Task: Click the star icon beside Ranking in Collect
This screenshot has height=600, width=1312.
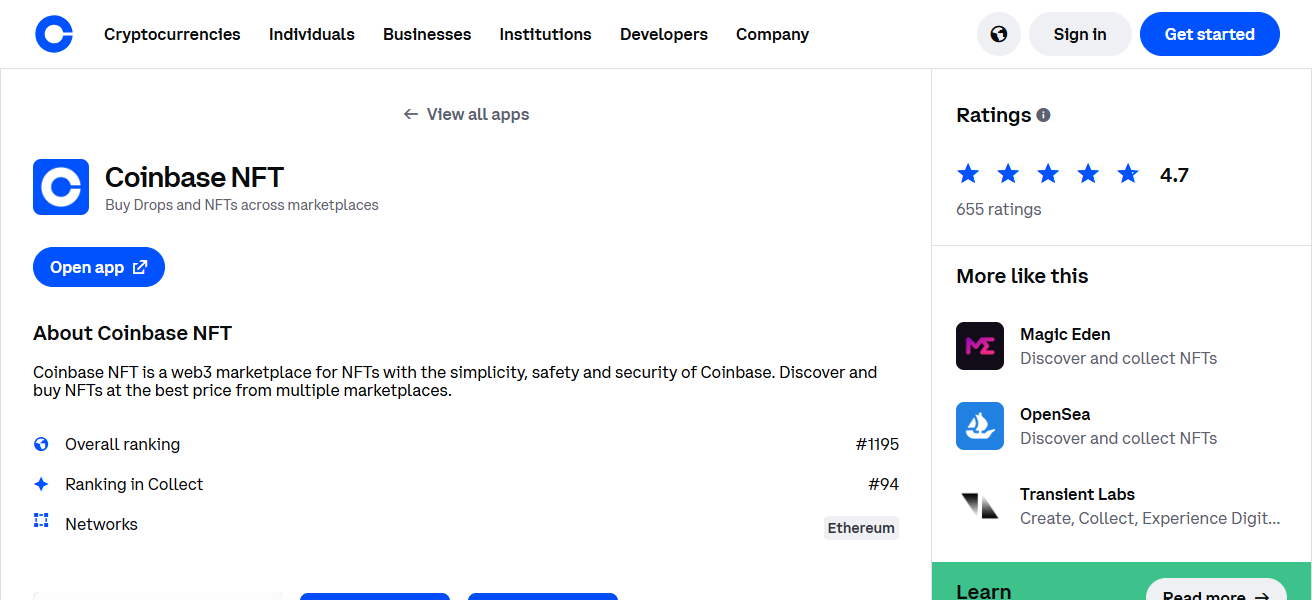Action: [40, 484]
